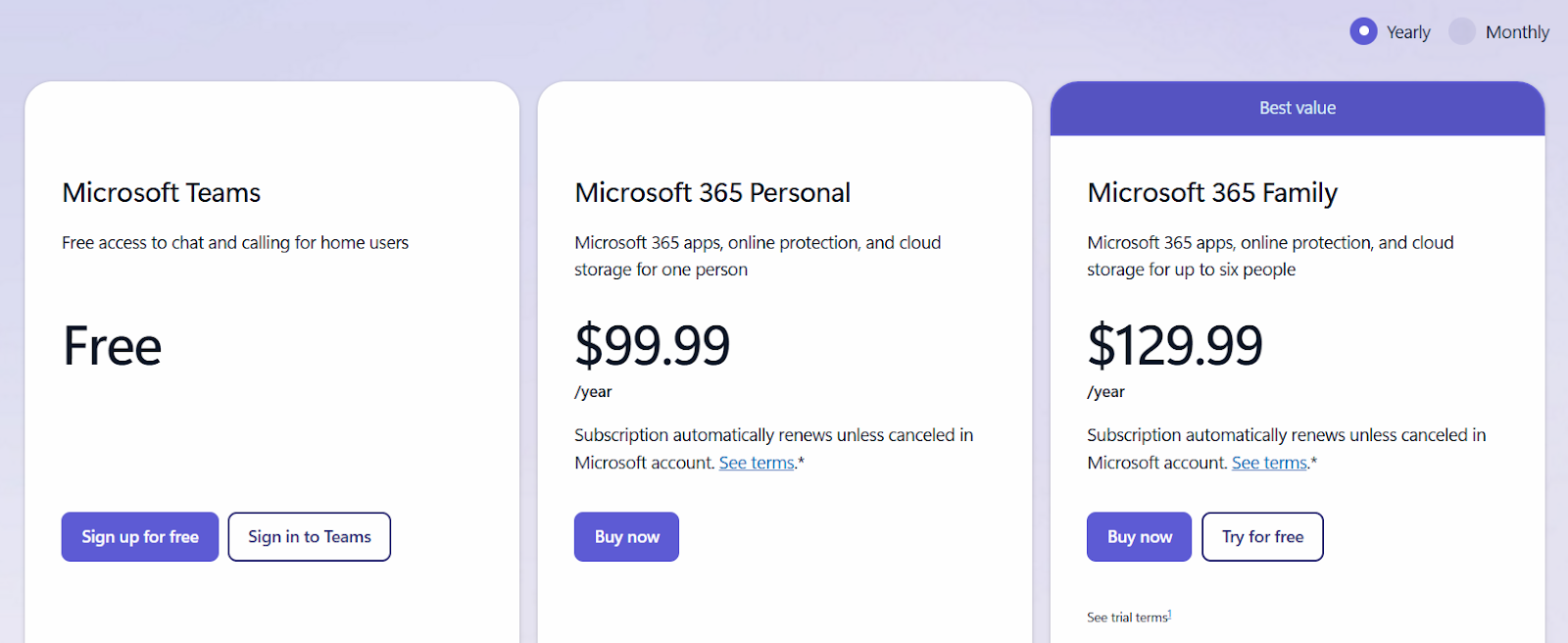
Task: Open See terms for Microsoft 365 Personal
Action: click(756, 462)
